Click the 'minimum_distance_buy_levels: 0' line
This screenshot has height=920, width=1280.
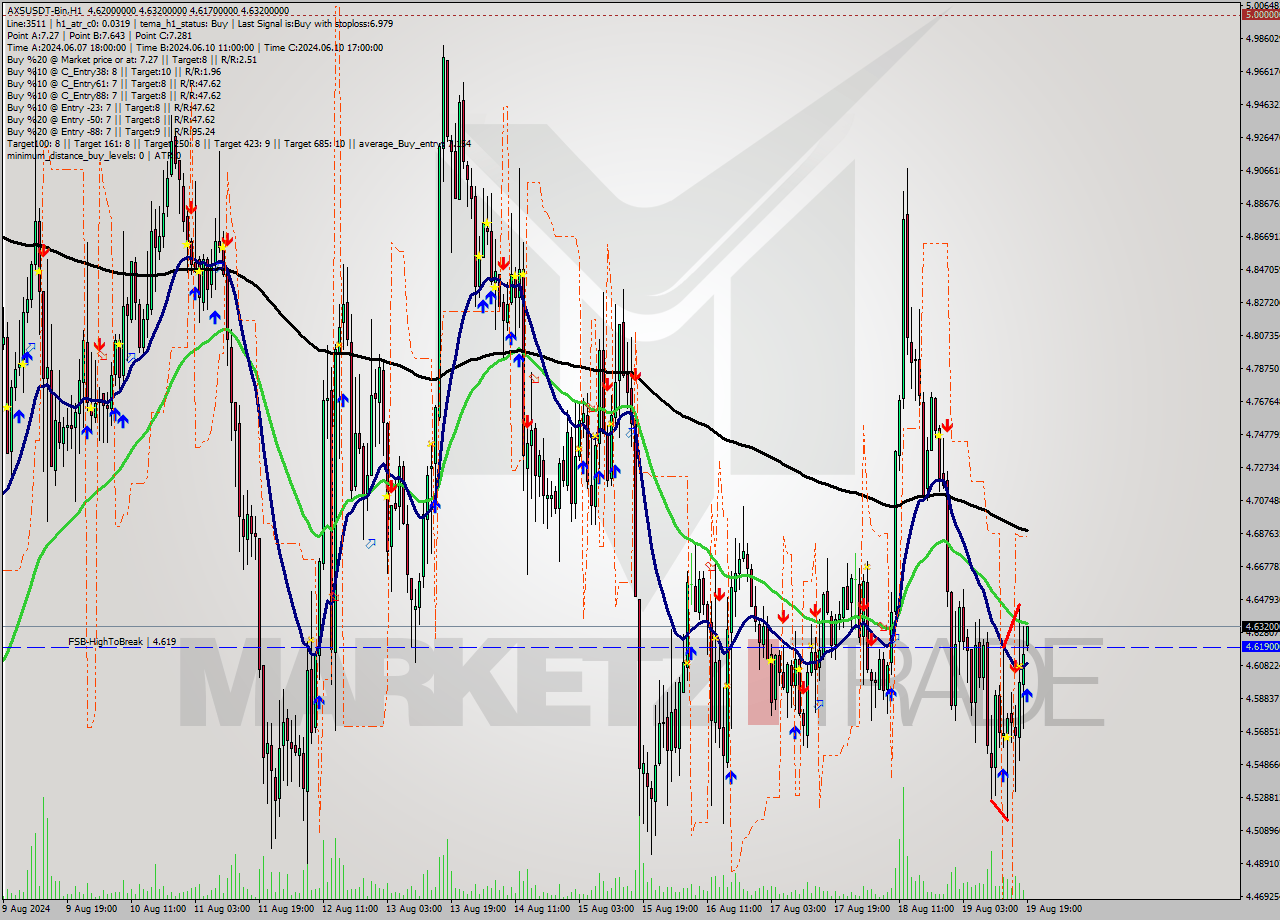tap(93, 155)
